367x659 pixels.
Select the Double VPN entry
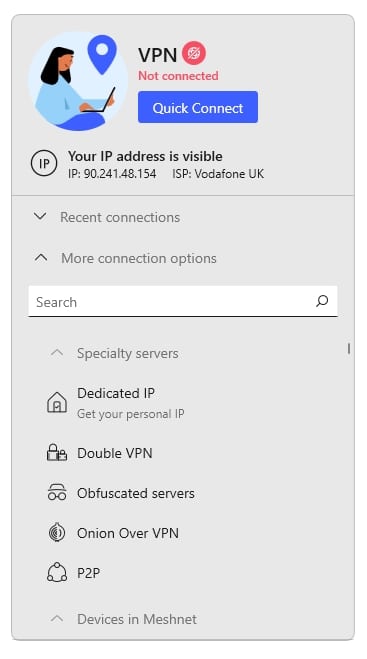[x=115, y=453]
